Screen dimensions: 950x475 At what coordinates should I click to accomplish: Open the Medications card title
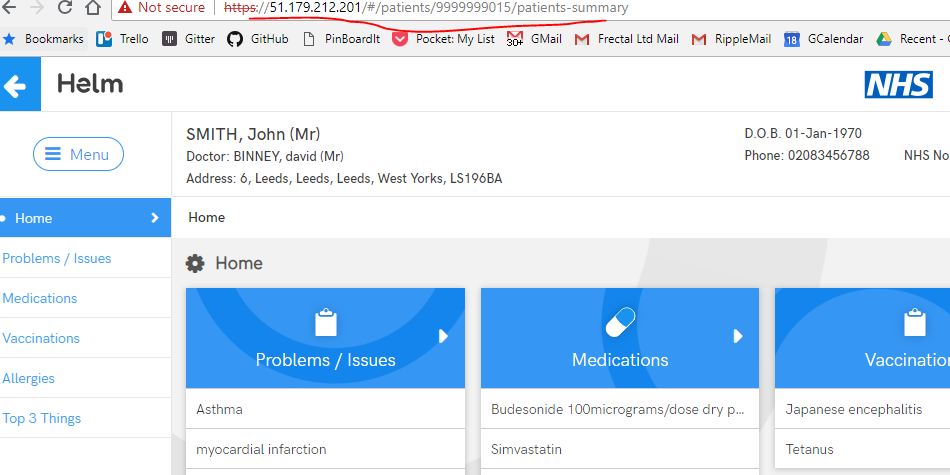tap(620, 360)
